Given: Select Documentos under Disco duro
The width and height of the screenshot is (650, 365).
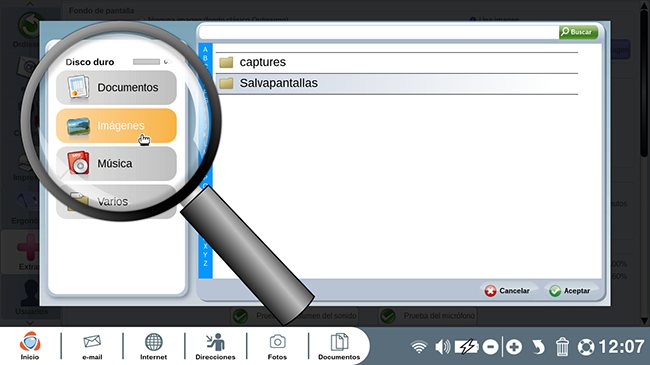Looking at the screenshot, I should [116, 88].
